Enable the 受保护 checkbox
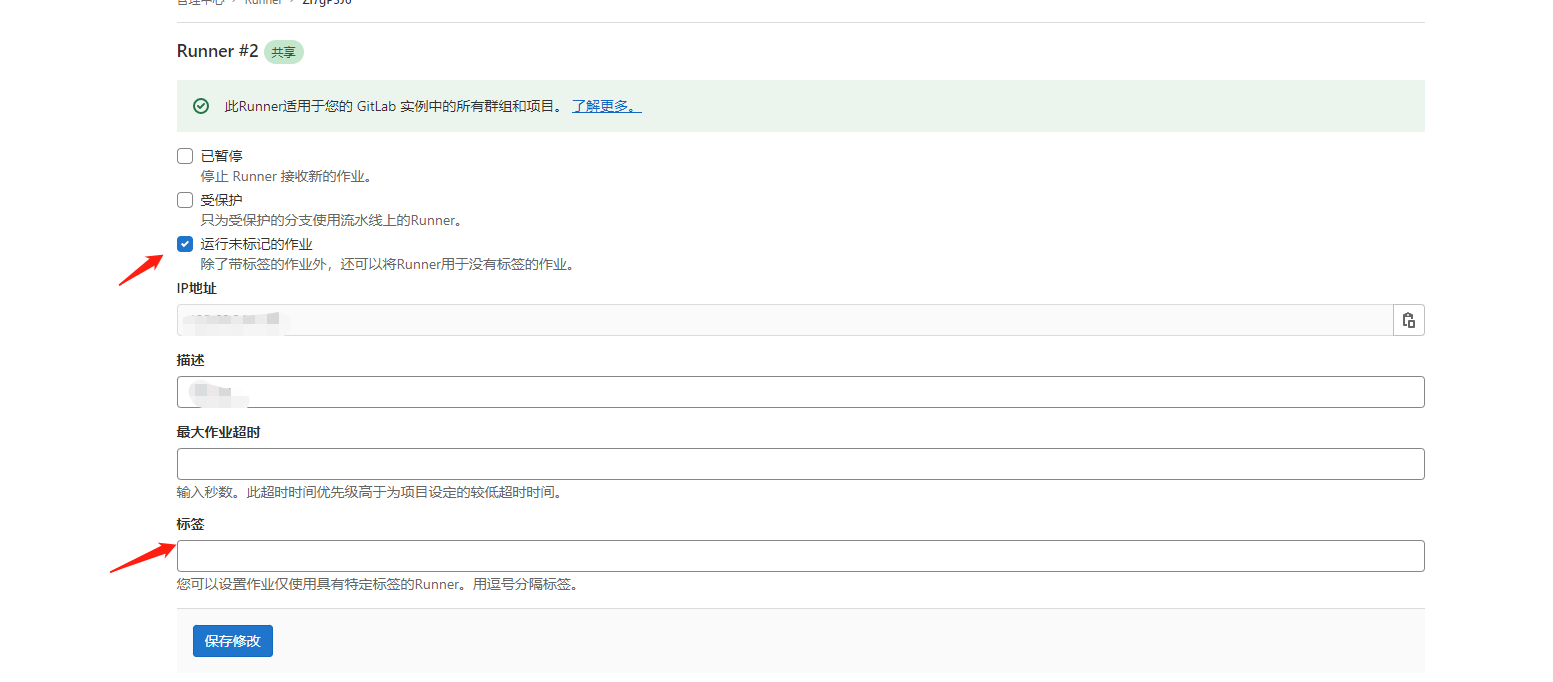The image size is (1553, 682). pyautogui.click(x=185, y=200)
